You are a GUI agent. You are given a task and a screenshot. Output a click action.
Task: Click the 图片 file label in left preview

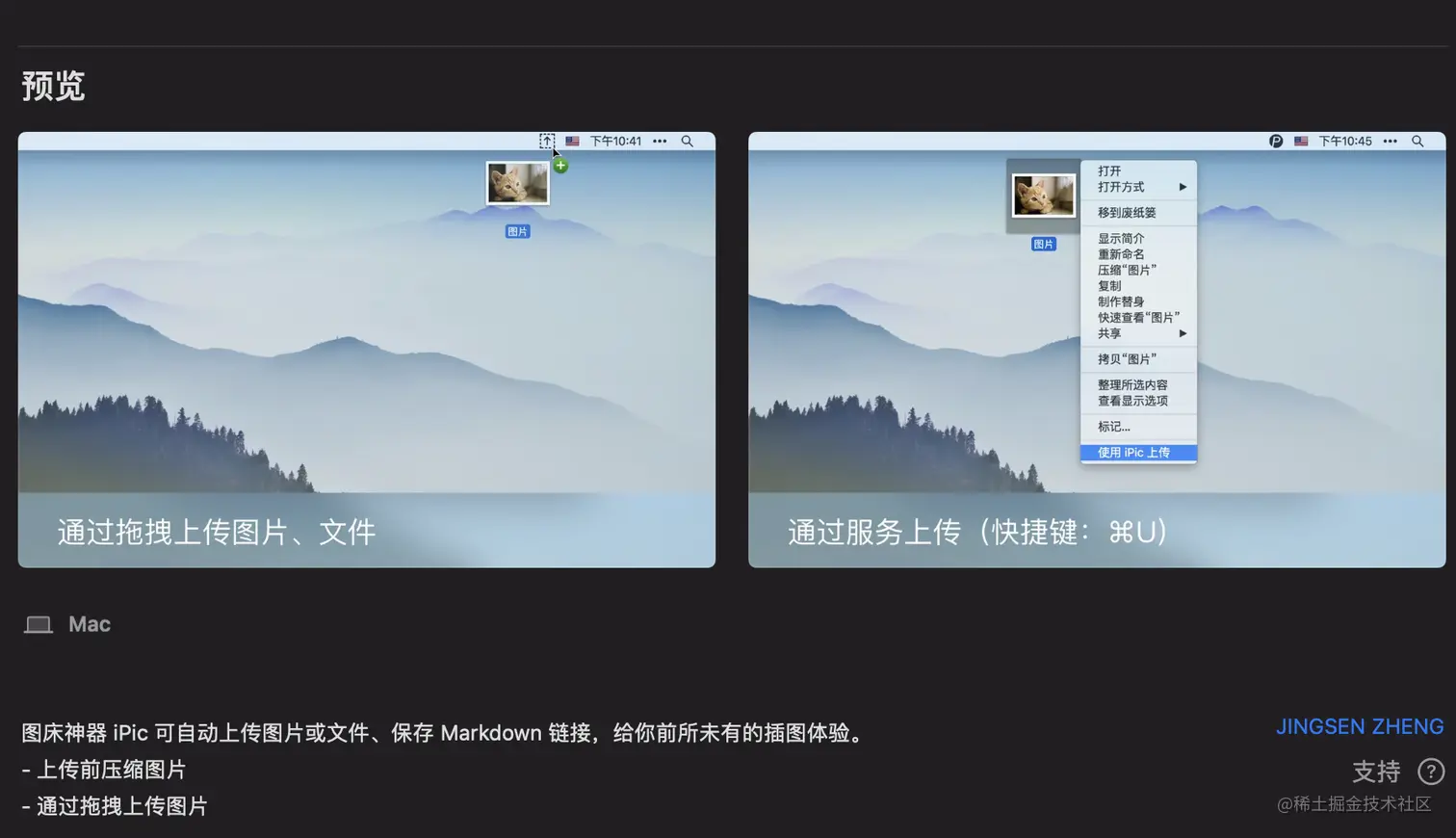pos(517,231)
